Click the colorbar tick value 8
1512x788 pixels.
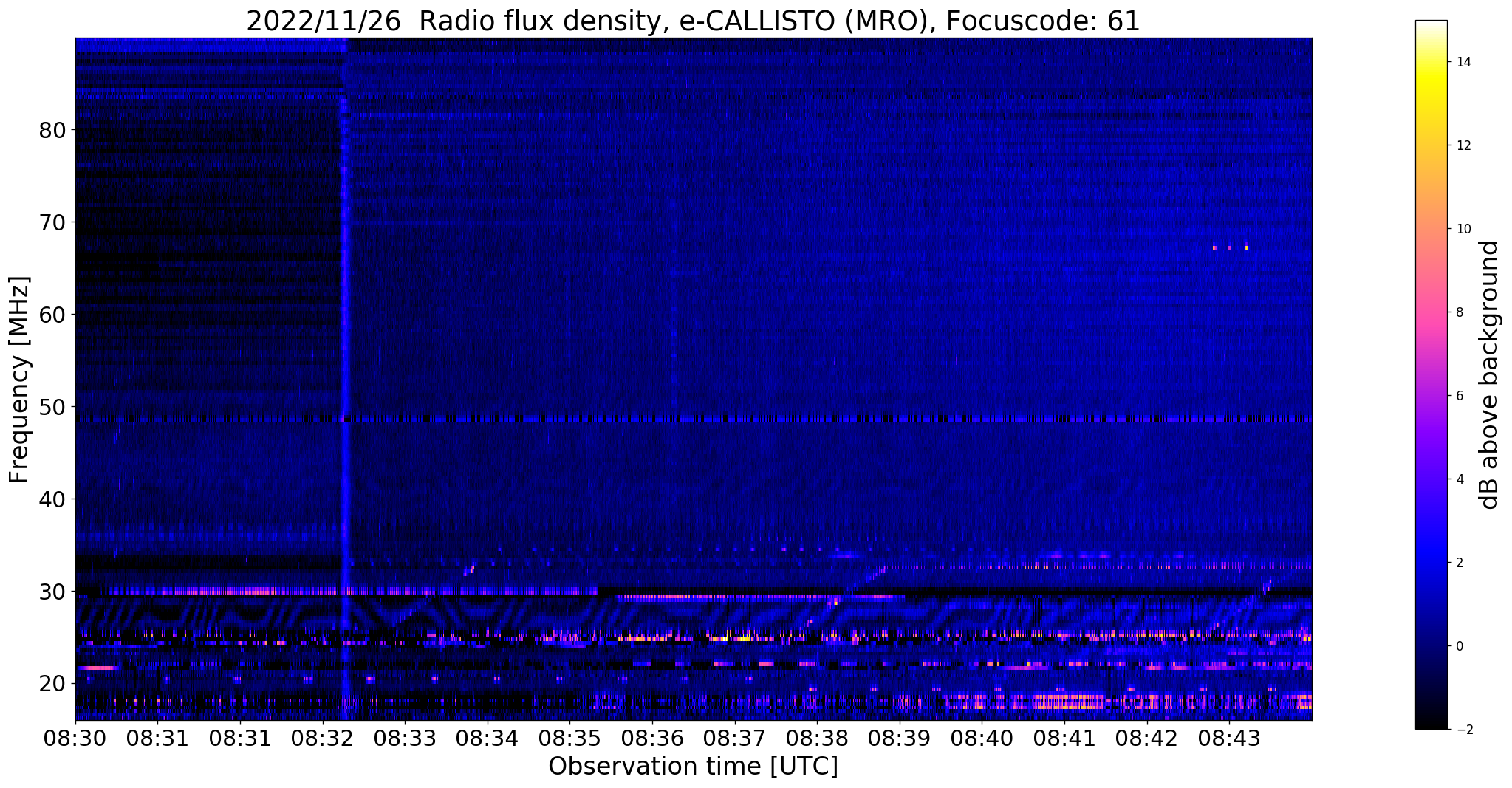(x=1459, y=312)
